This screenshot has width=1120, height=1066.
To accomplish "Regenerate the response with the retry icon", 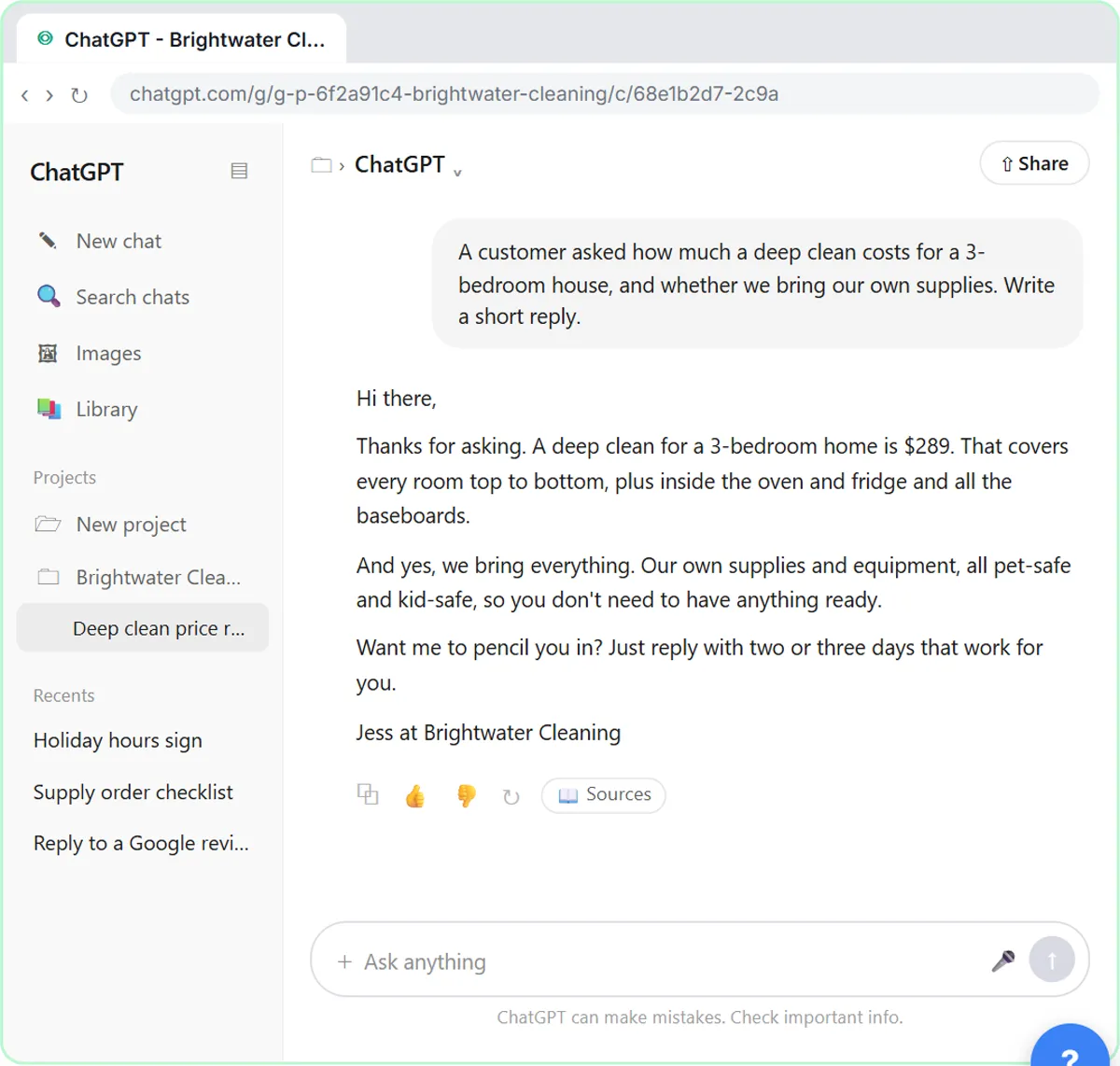I will [511, 796].
